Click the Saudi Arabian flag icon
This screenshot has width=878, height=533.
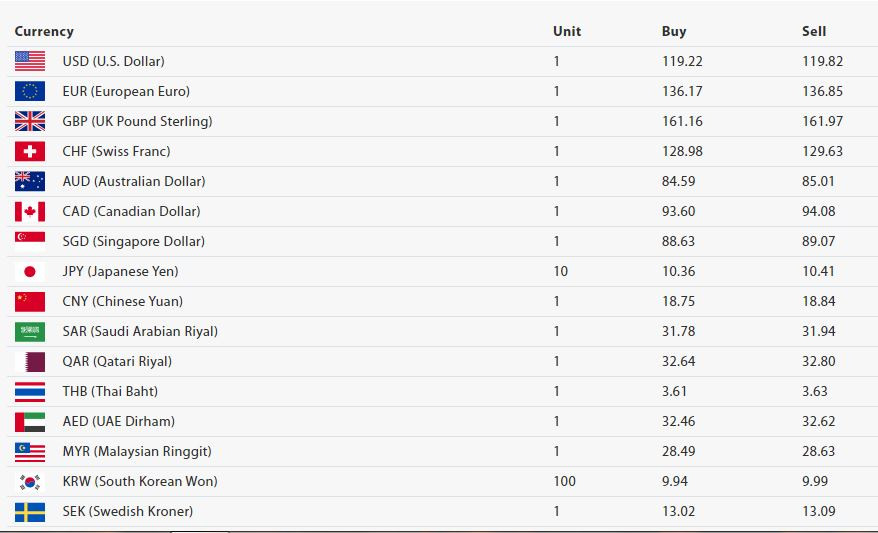pos(30,331)
